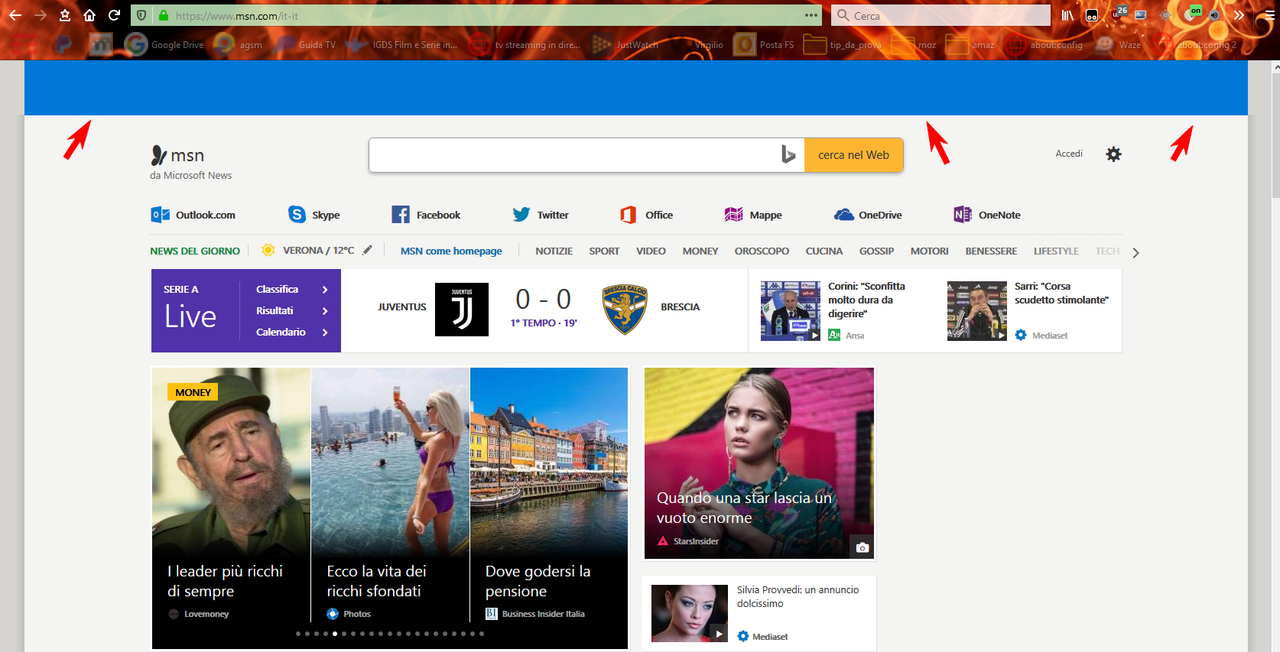
Task: Go back with the browser back arrow
Action: (x=15, y=15)
